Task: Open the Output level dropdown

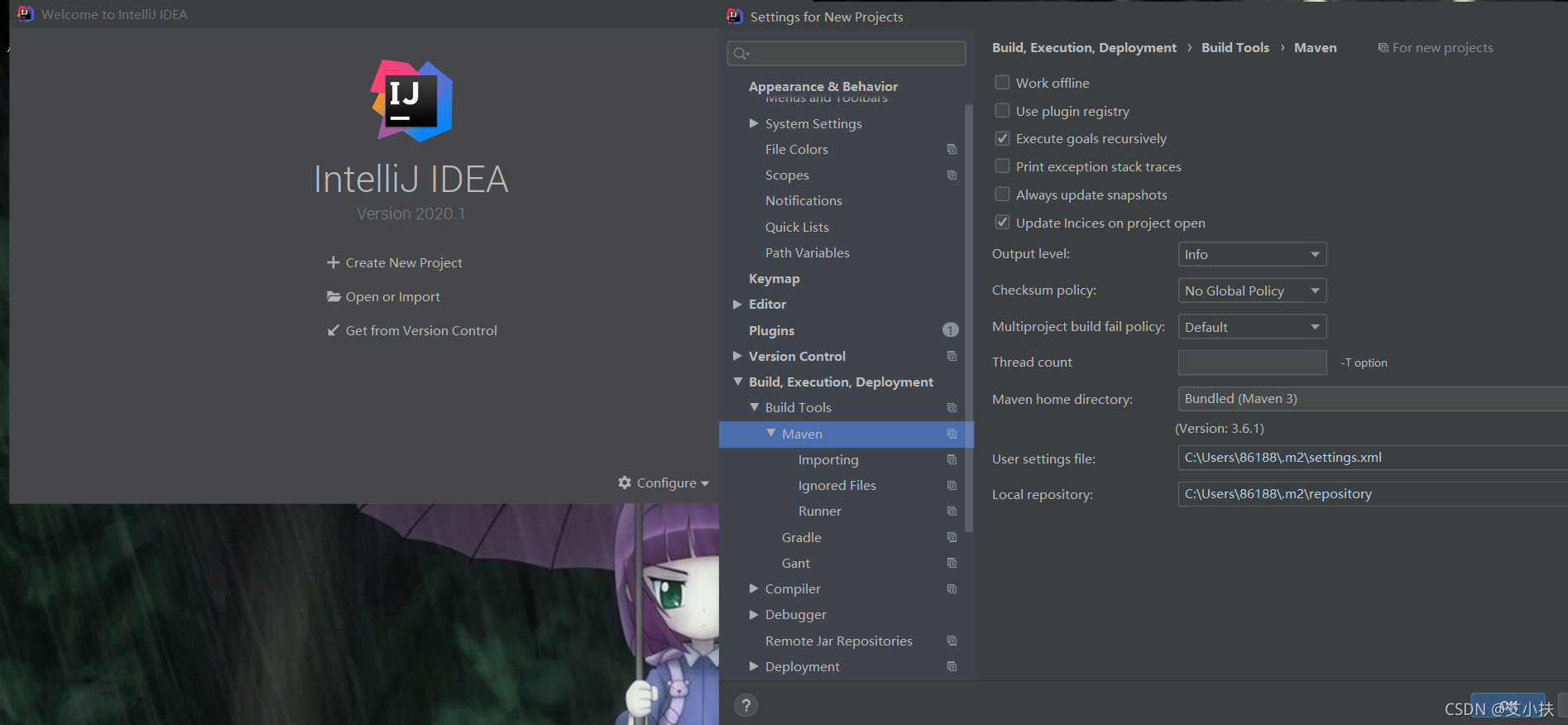Action: tap(1252, 254)
